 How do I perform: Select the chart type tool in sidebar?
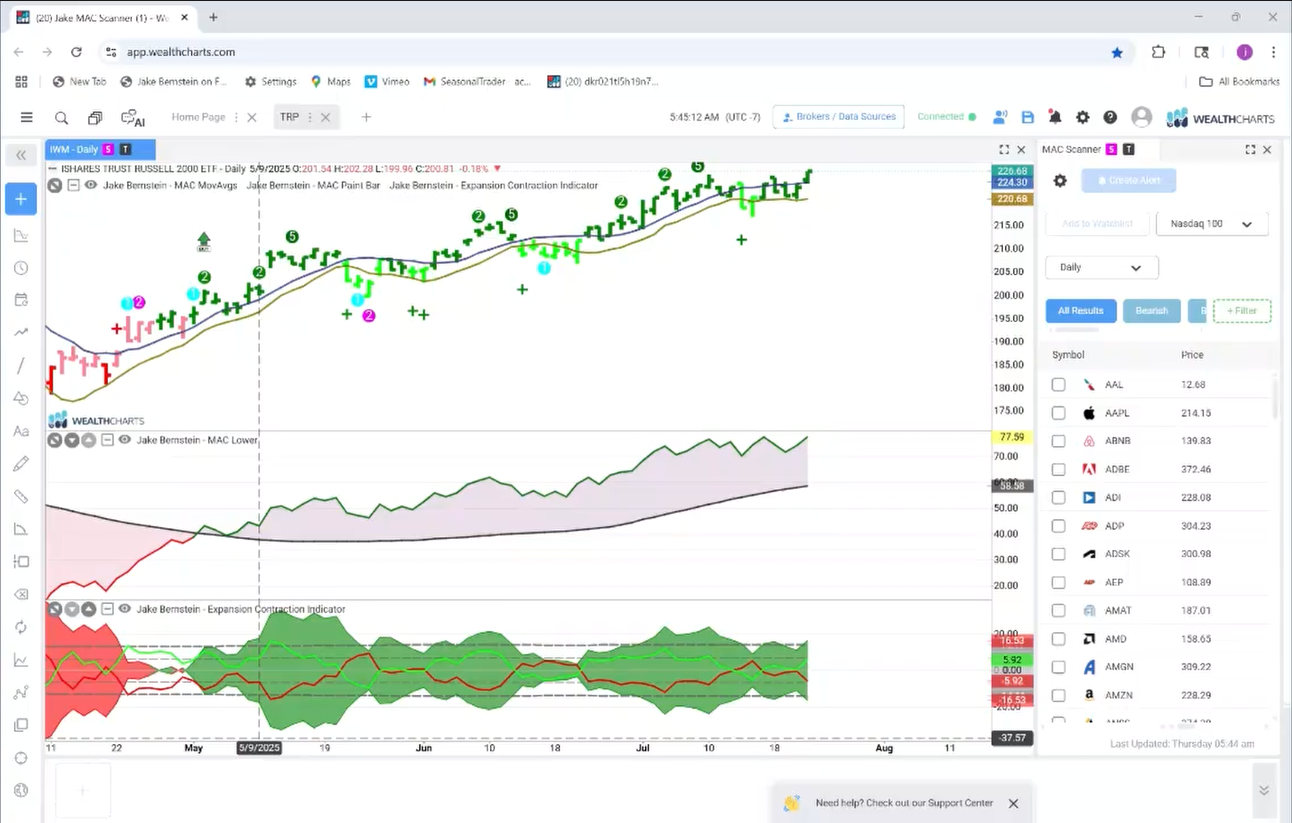tap(21, 236)
